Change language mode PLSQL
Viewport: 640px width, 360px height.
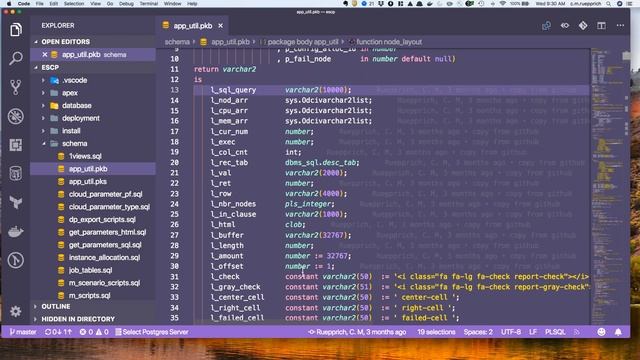tap(555, 332)
